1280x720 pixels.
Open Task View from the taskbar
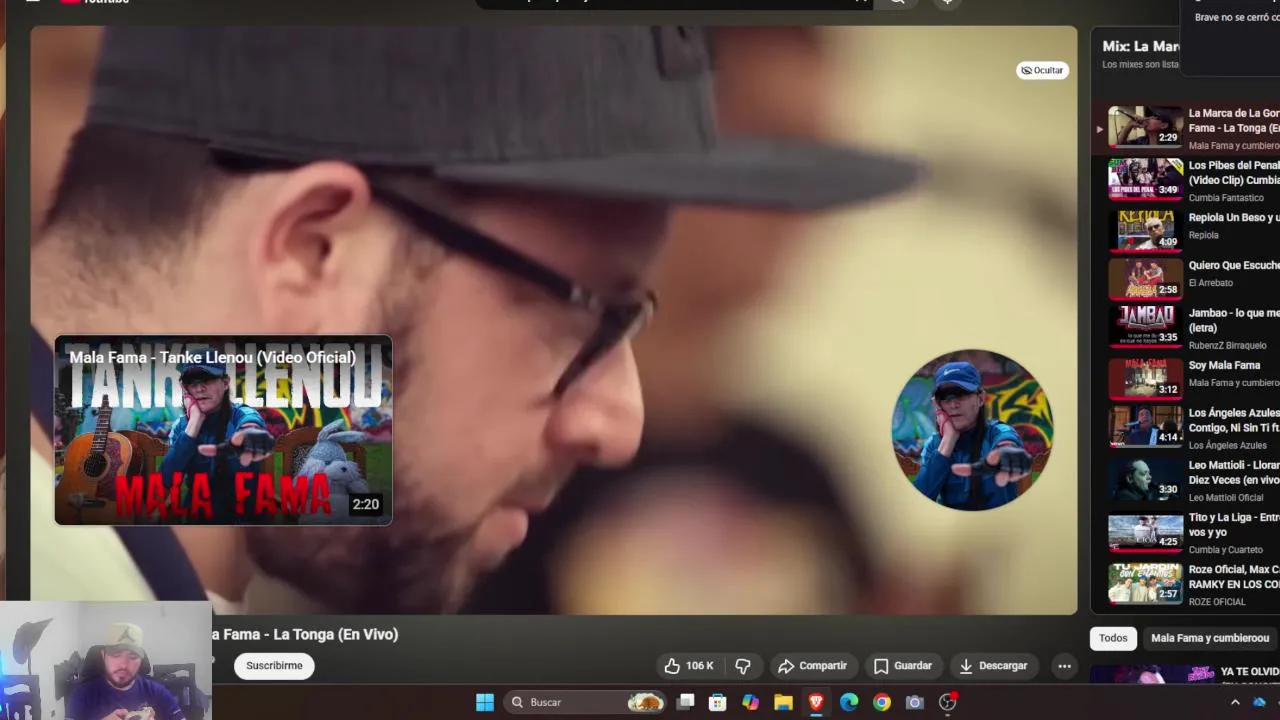(685, 702)
